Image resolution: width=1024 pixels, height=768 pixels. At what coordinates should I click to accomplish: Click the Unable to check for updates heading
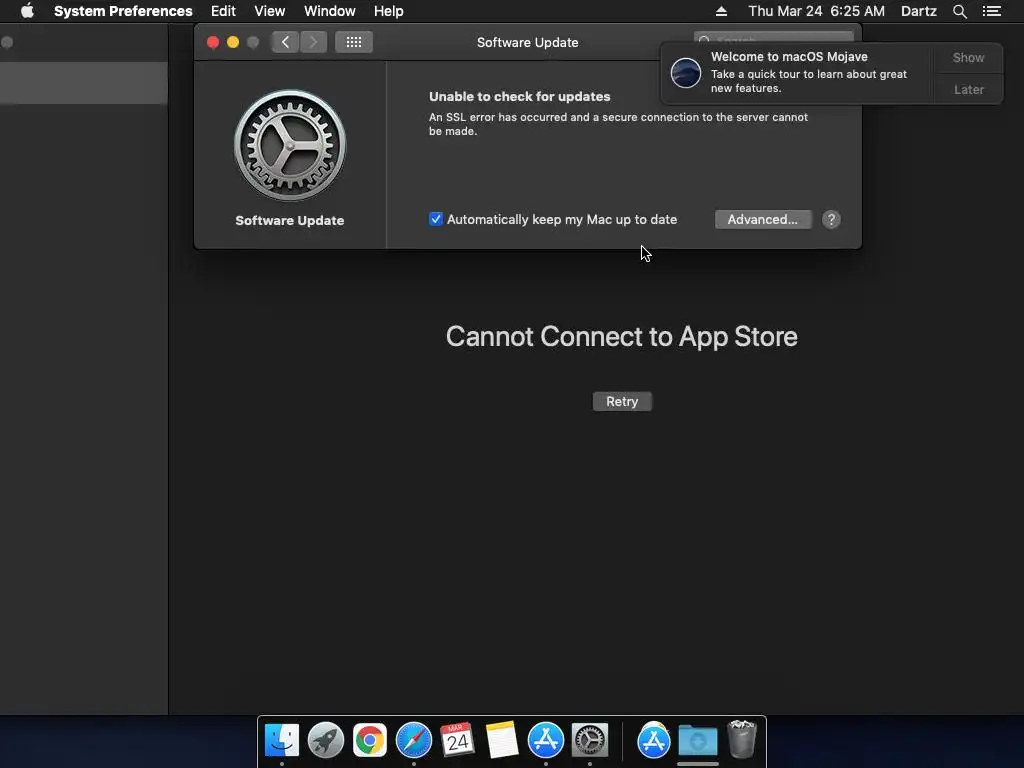coord(520,97)
